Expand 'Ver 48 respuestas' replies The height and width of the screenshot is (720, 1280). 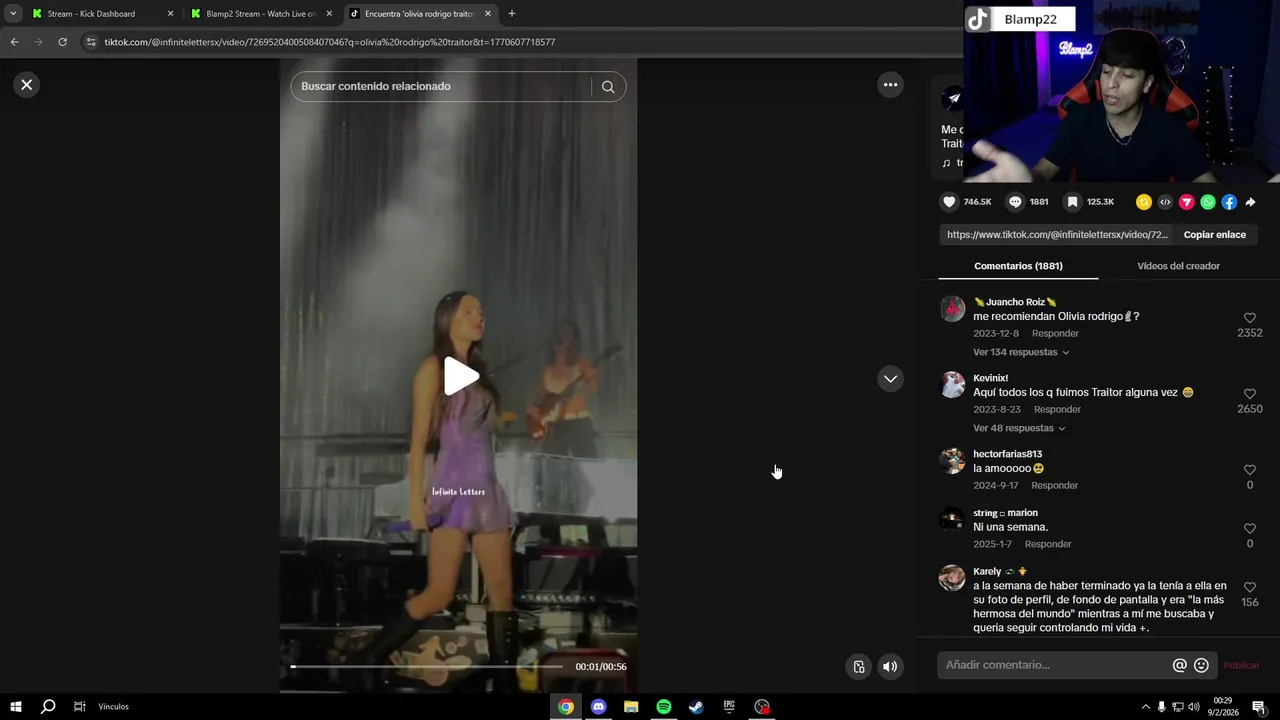tap(1019, 428)
